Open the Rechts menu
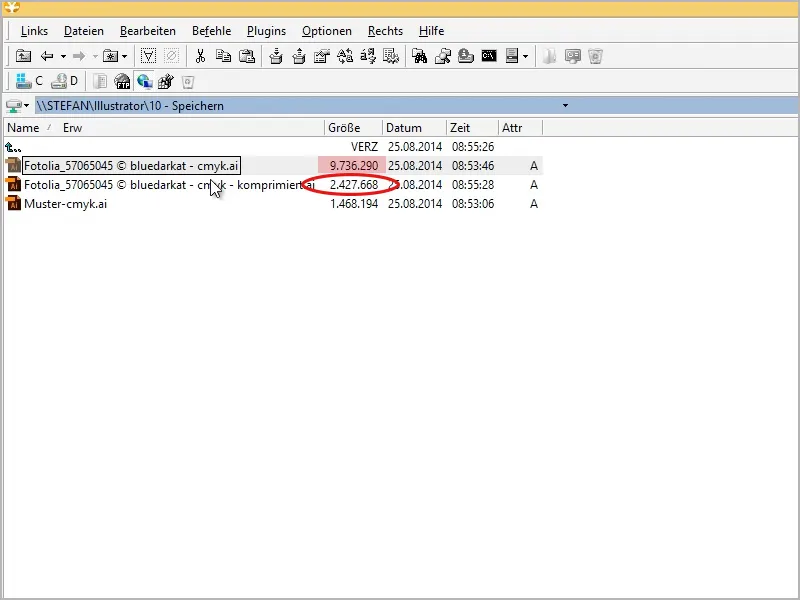 pyautogui.click(x=385, y=31)
